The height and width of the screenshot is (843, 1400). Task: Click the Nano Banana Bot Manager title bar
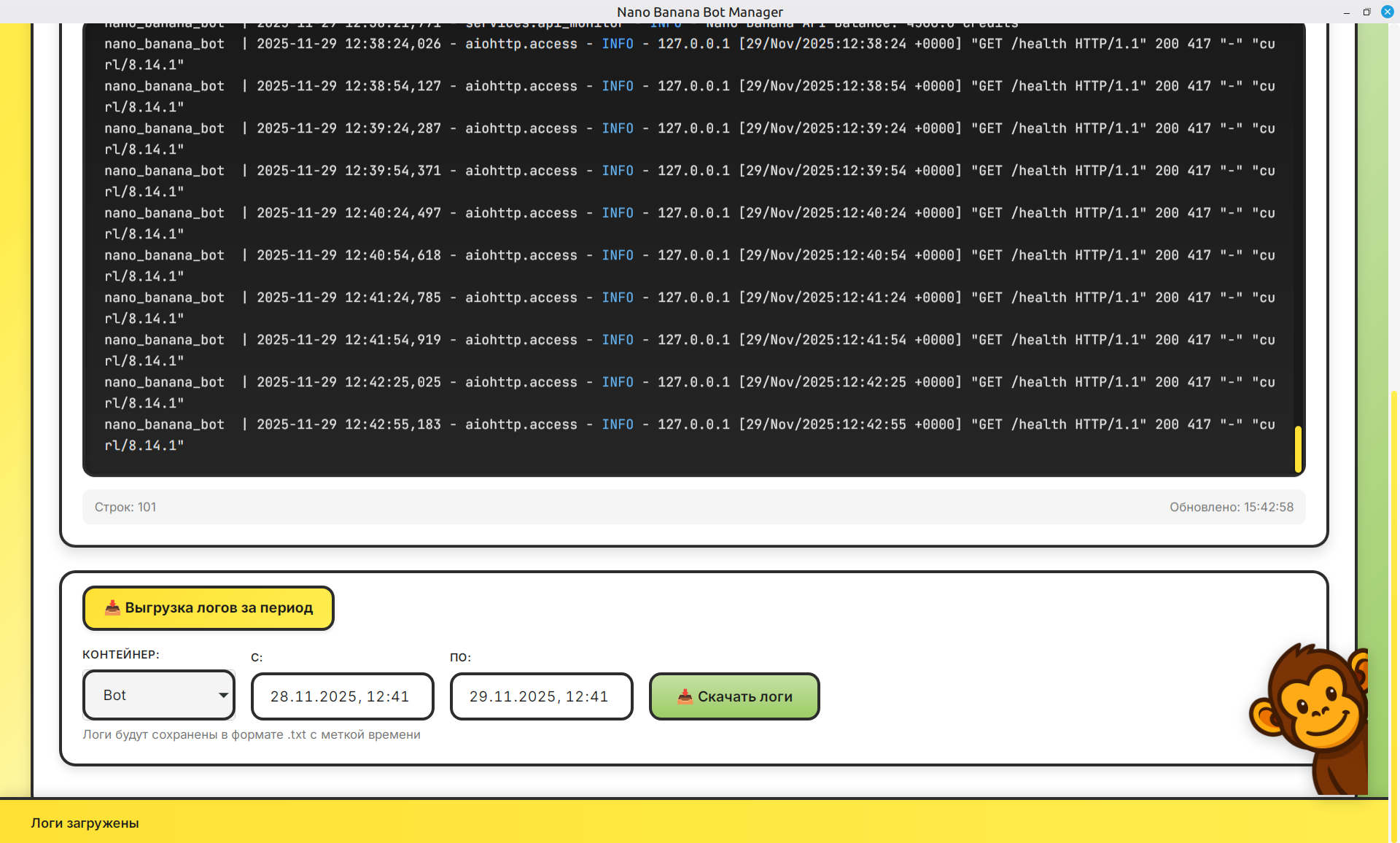click(x=700, y=12)
